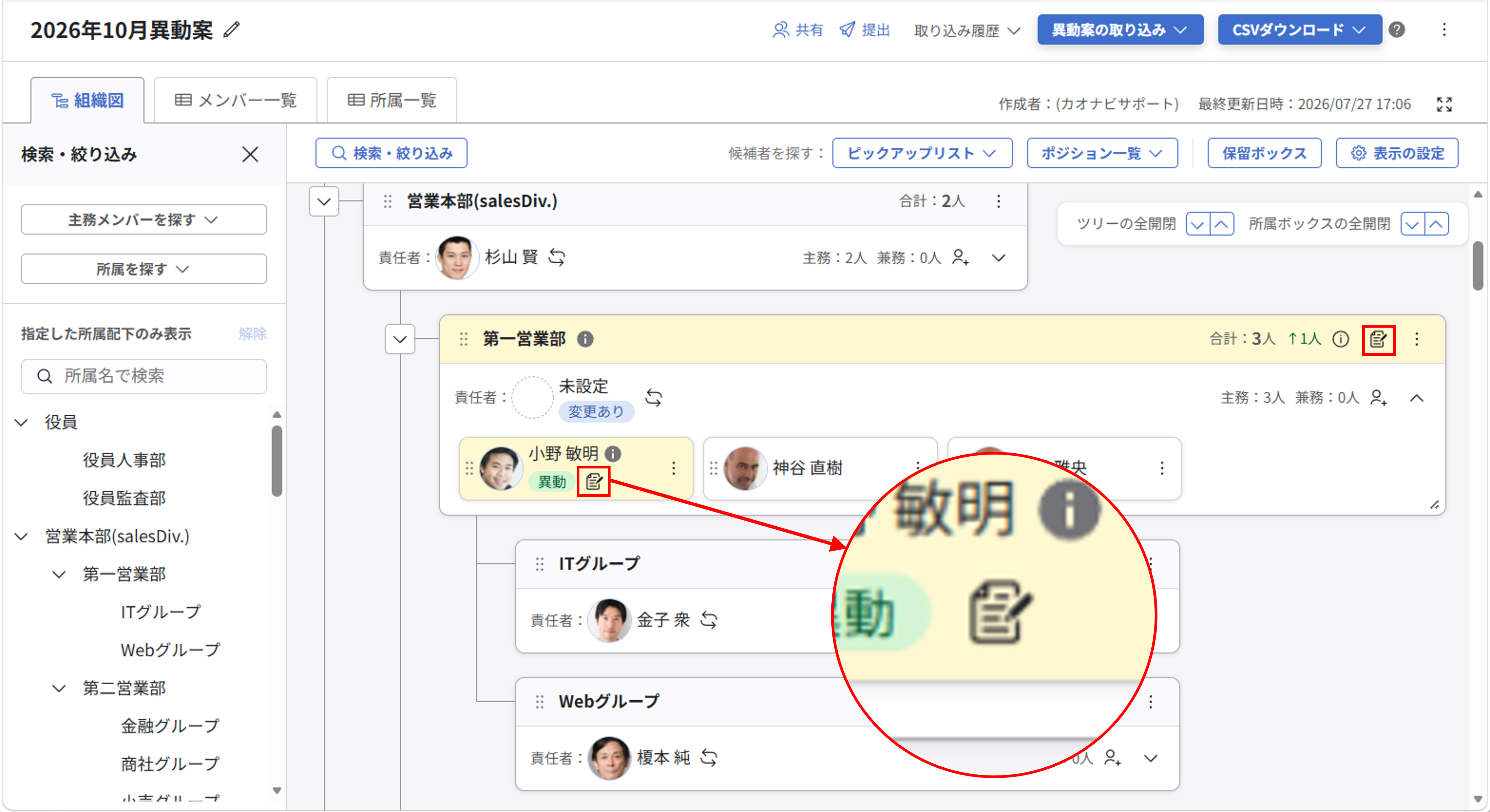Viewport: 1490px width, 812px height.
Task: Select 金融グループ in the sidebar tree
Action: click(170, 725)
